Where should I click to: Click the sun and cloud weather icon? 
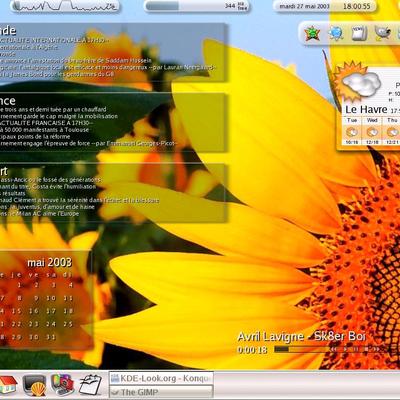pos(358,82)
